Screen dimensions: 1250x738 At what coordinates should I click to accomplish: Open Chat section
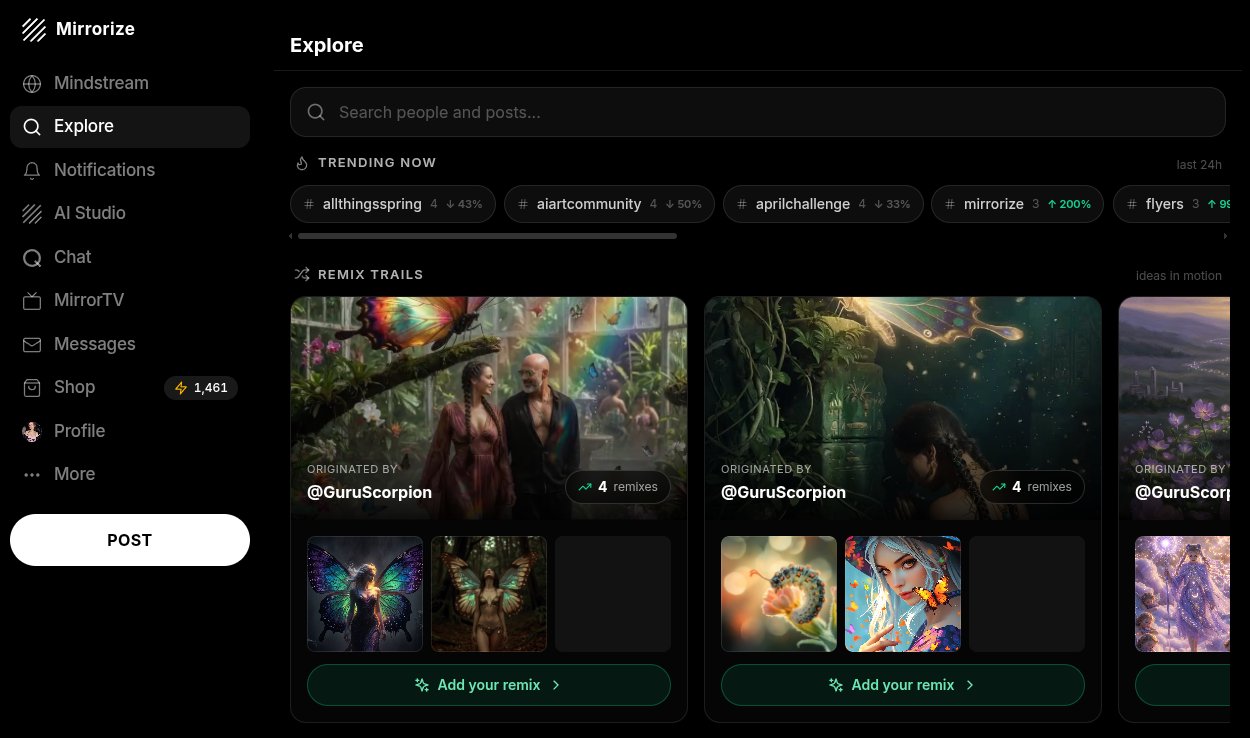point(130,257)
